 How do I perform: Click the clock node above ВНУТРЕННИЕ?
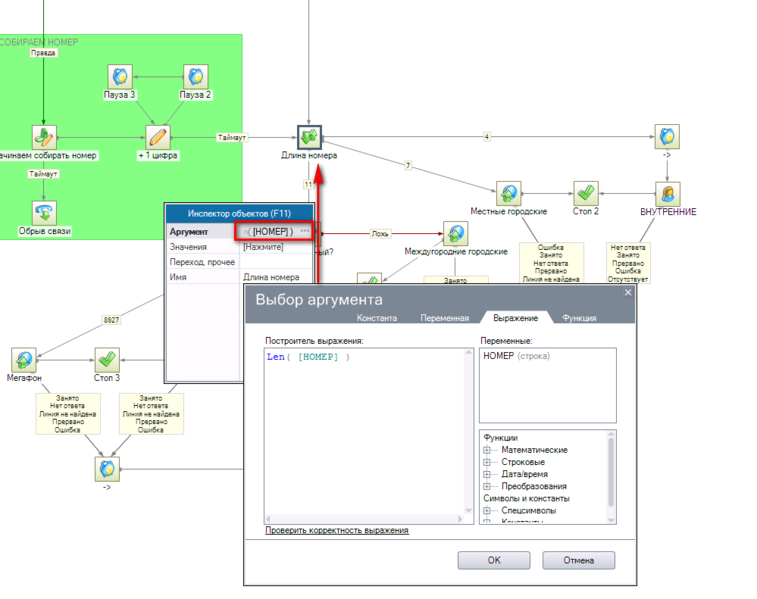[x=667, y=137]
